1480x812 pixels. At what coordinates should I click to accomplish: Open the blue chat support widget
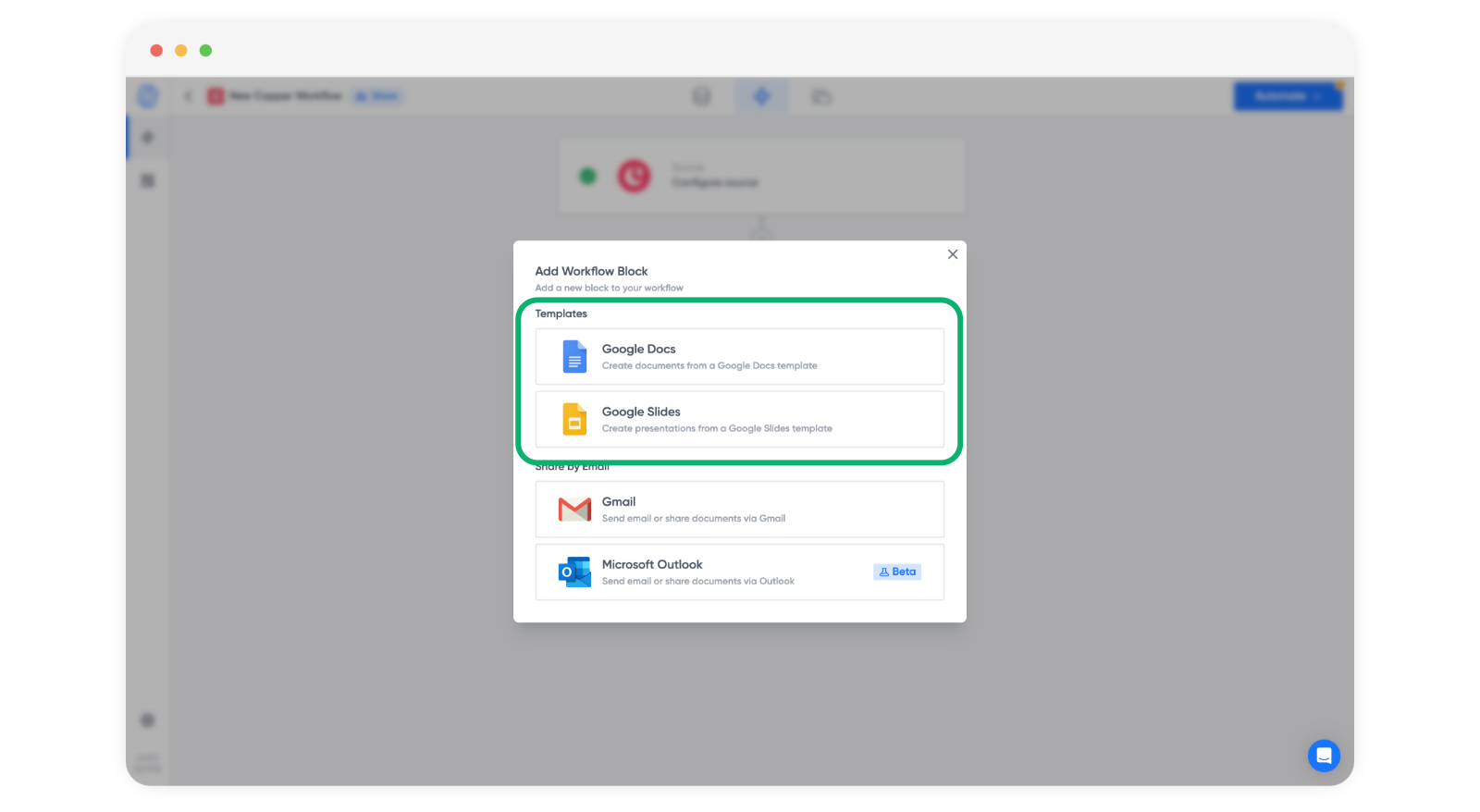point(1324,756)
